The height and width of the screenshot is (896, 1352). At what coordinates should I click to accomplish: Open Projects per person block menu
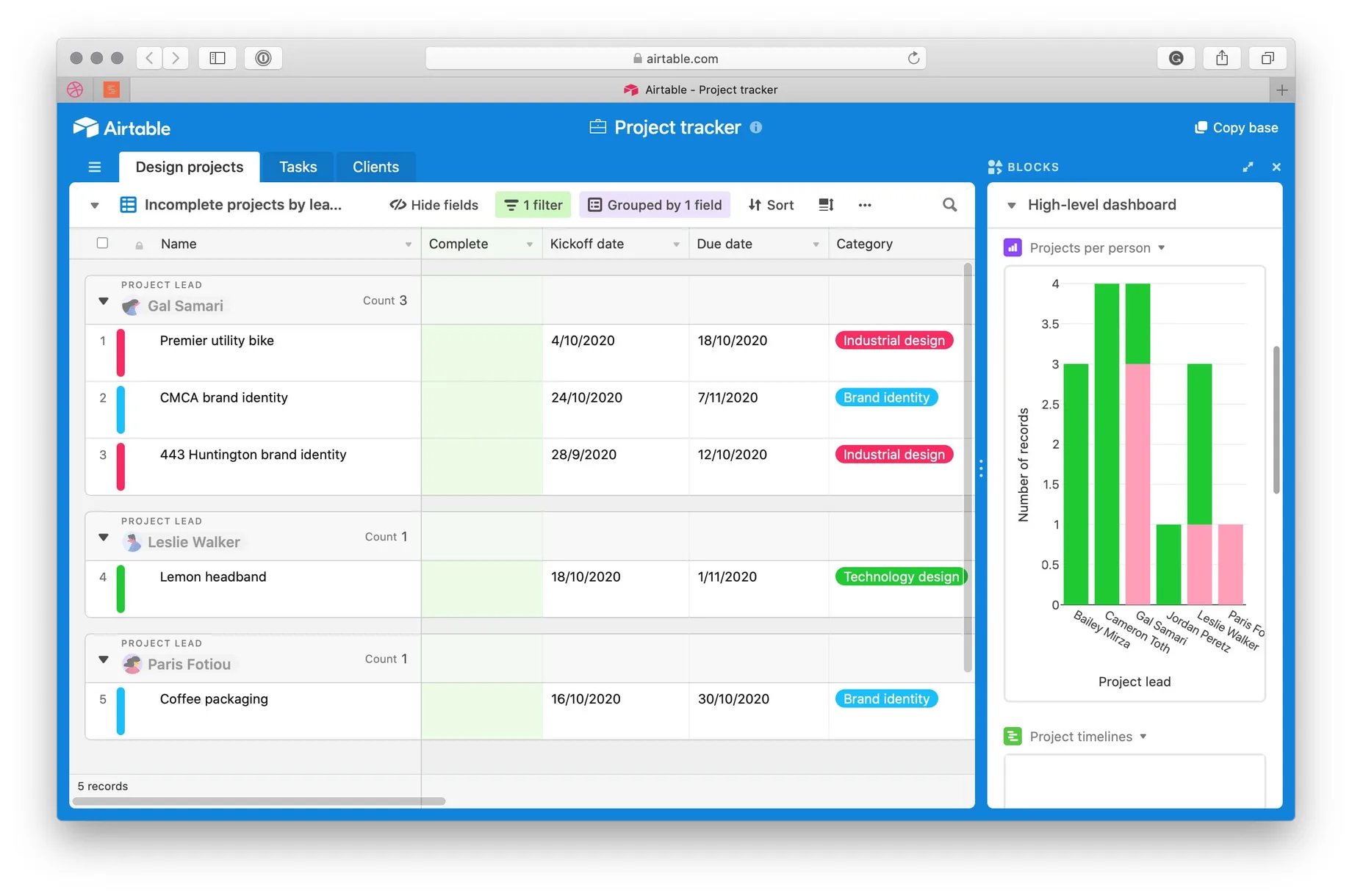coord(1162,248)
